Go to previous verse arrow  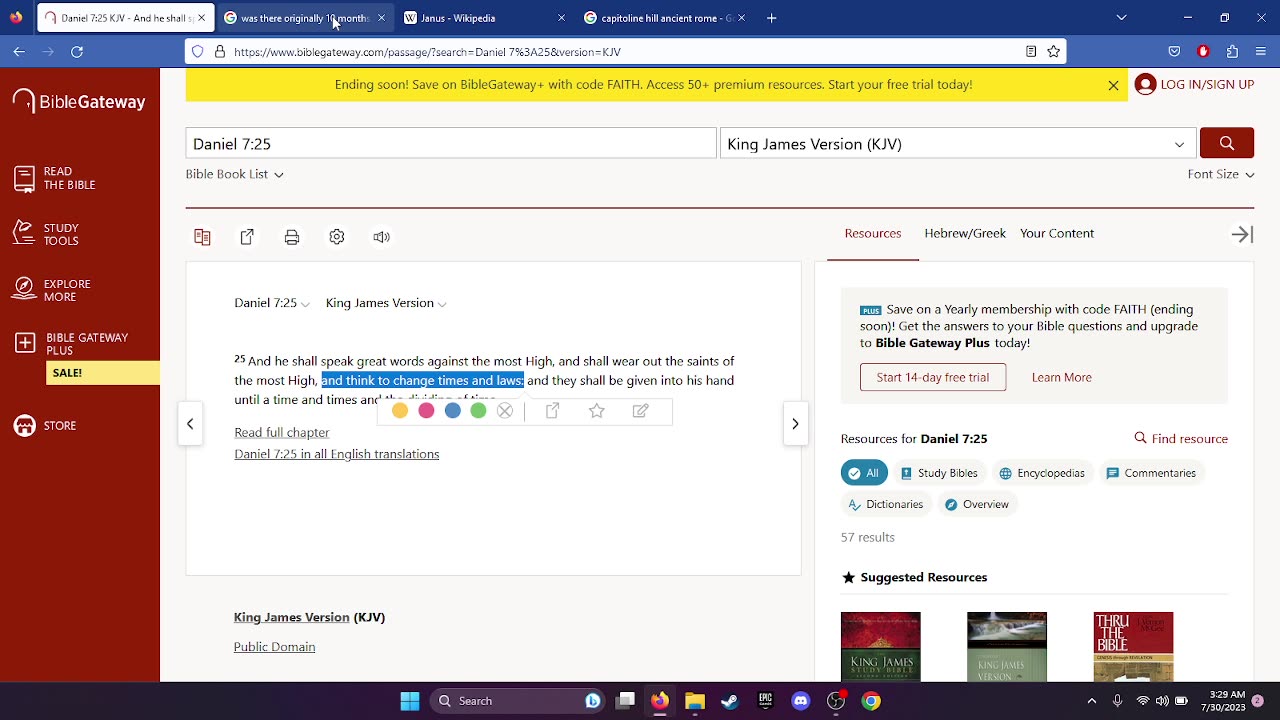[x=190, y=424]
